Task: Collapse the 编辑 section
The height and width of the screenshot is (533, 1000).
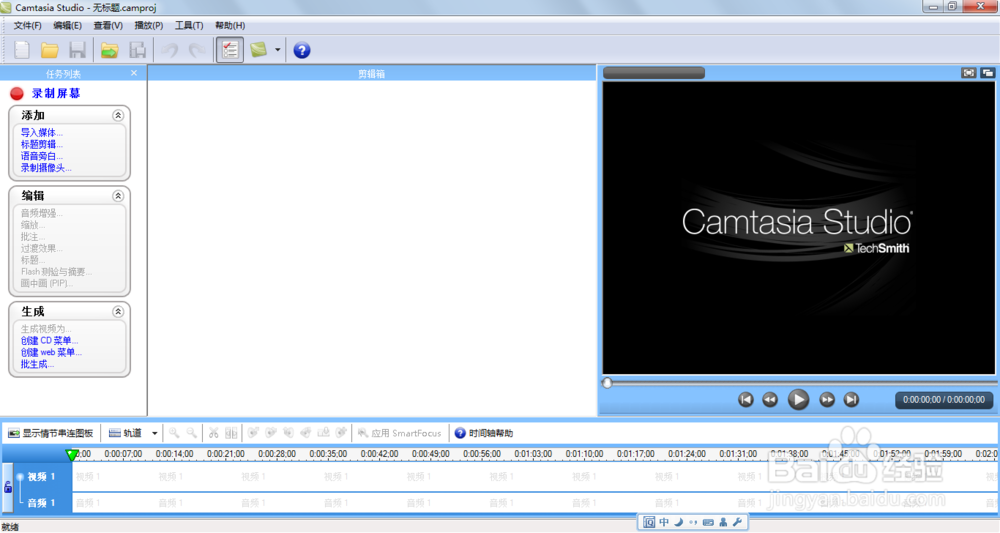Action: [x=118, y=196]
